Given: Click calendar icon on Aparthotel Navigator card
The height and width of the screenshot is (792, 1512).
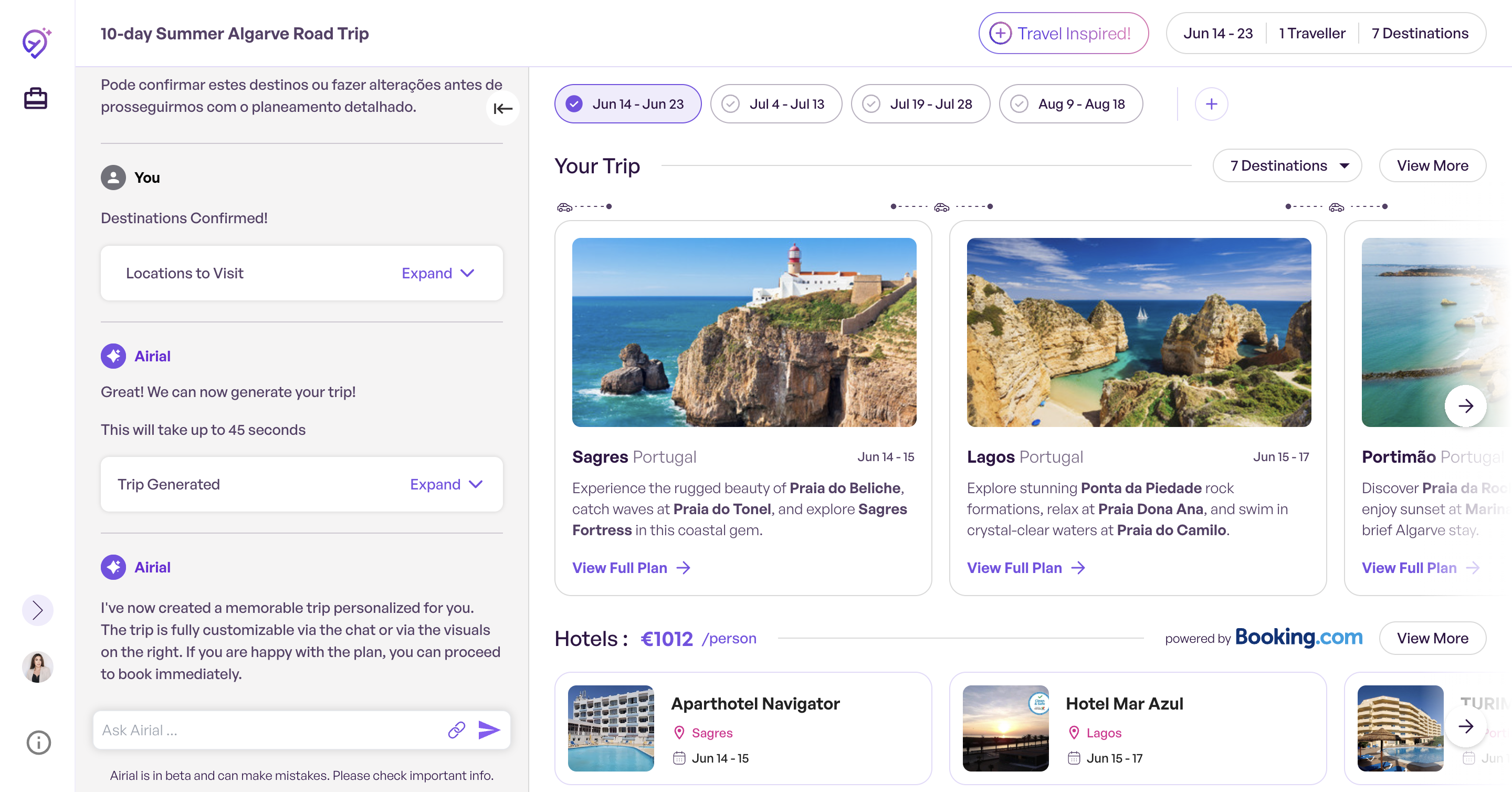Looking at the screenshot, I should point(679,758).
